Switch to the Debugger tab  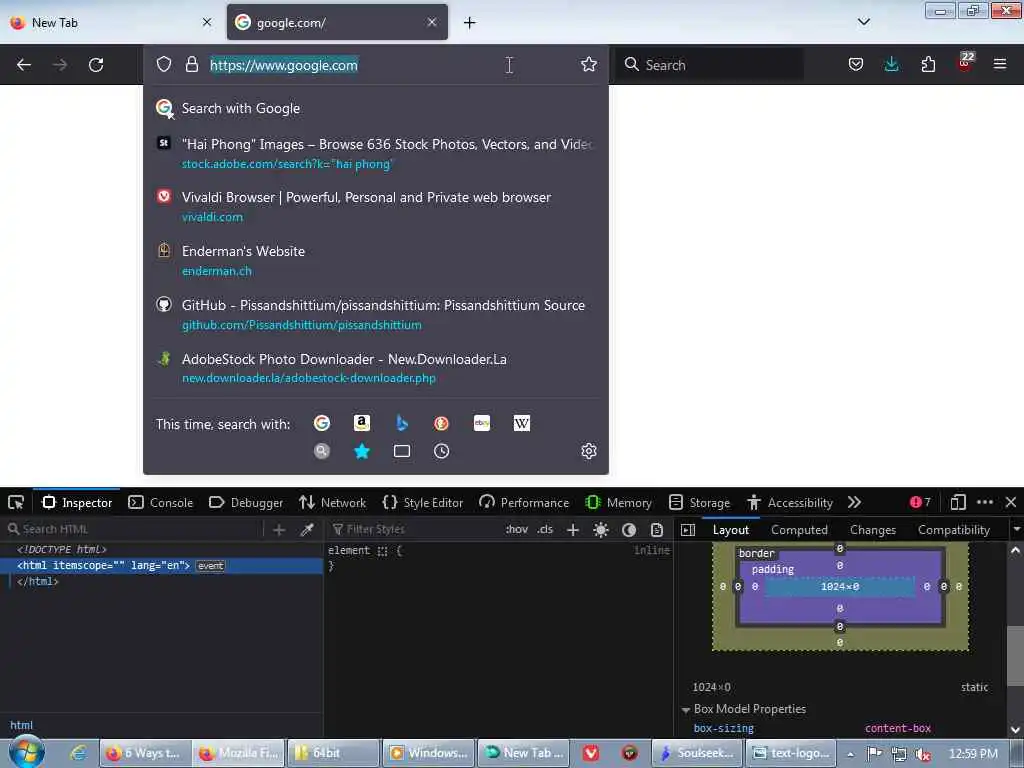coord(246,502)
